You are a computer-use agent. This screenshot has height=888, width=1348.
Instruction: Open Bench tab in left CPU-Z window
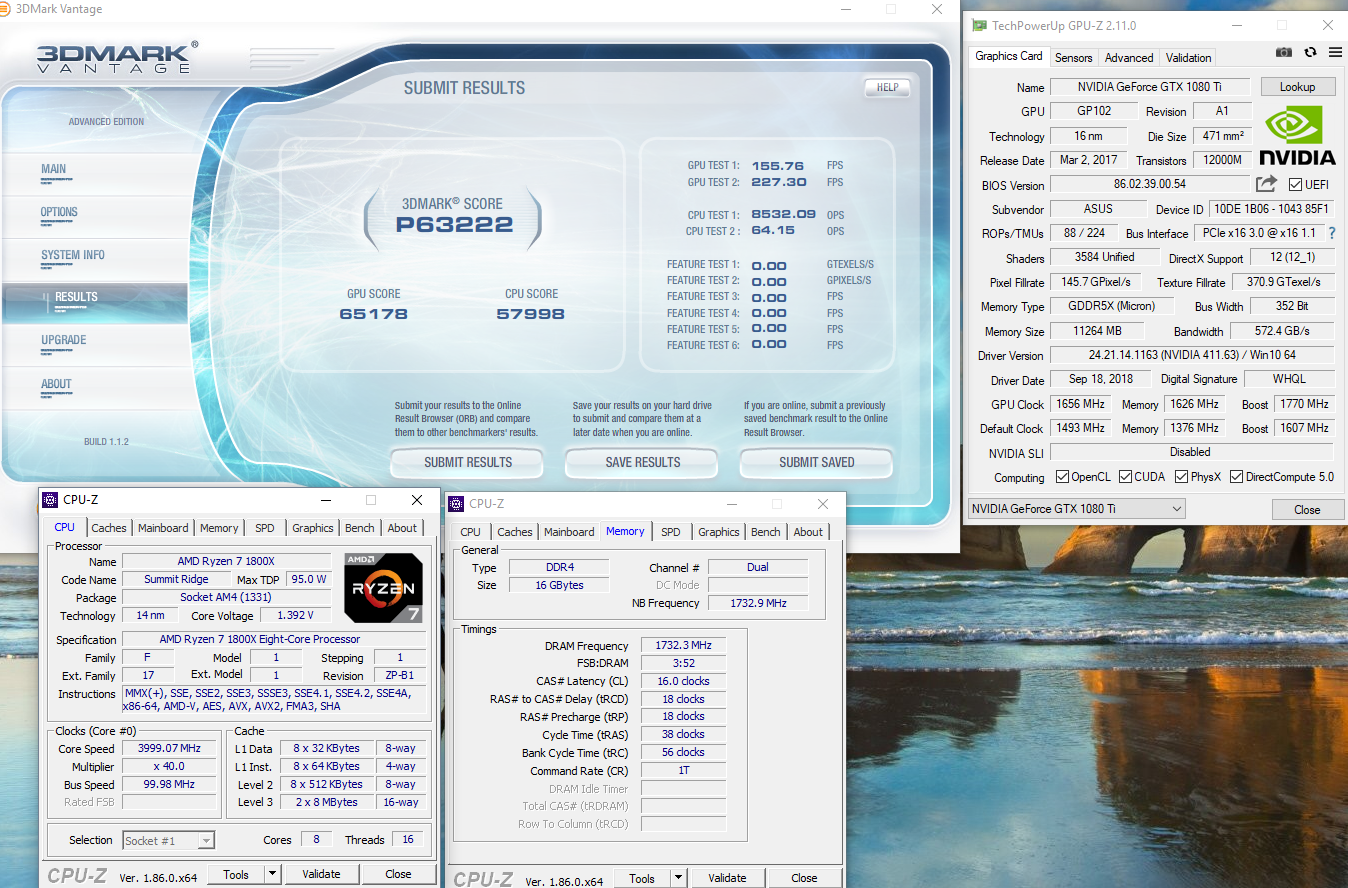(x=360, y=528)
